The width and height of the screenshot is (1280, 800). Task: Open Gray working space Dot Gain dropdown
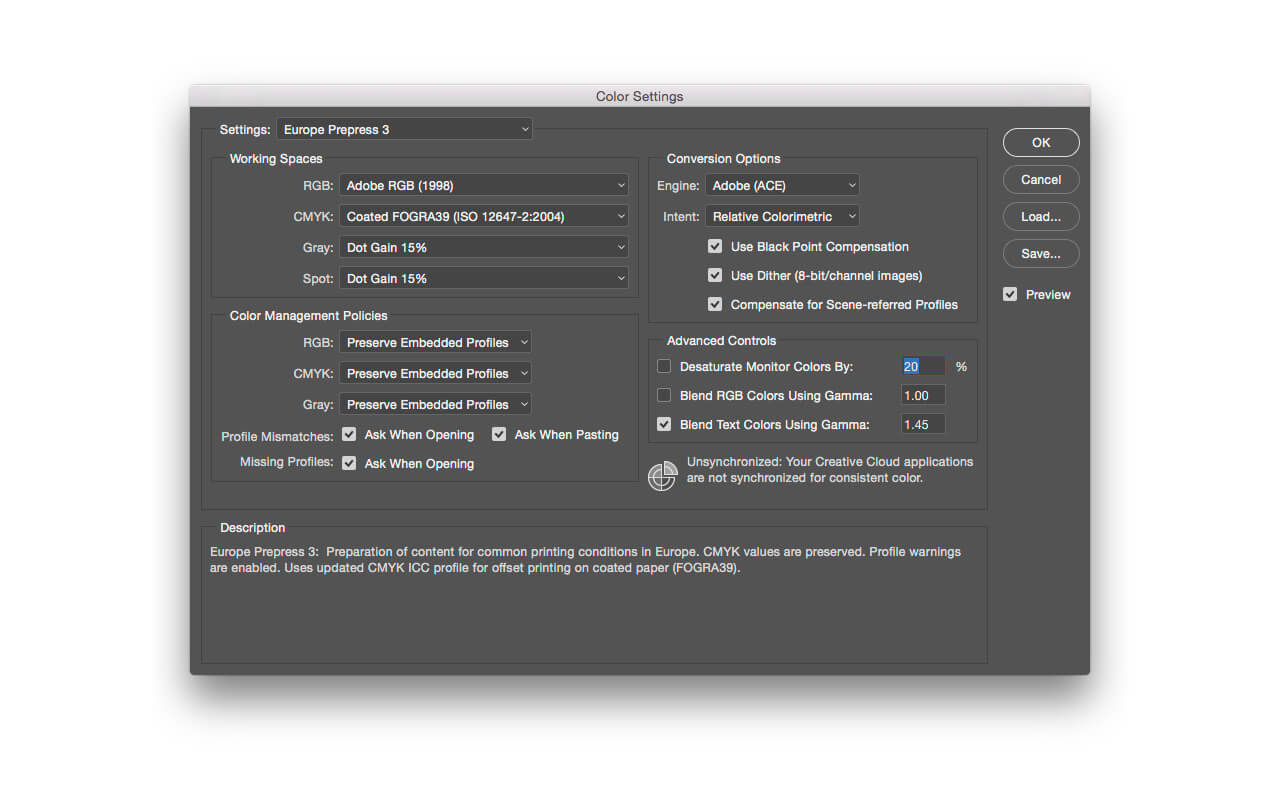pyautogui.click(x=484, y=247)
